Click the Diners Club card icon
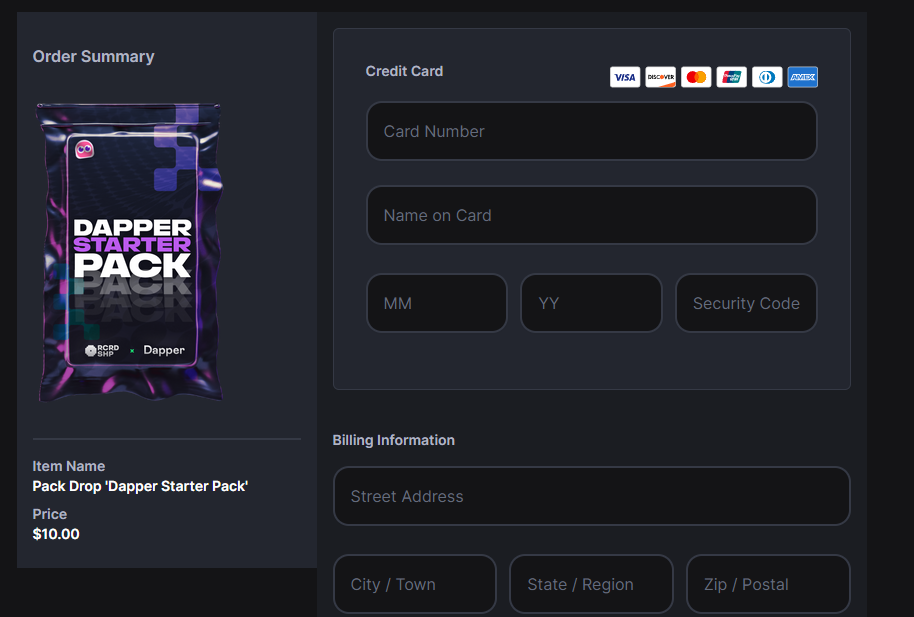The width and height of the screenshot is (914, 617). coord(767,77)
